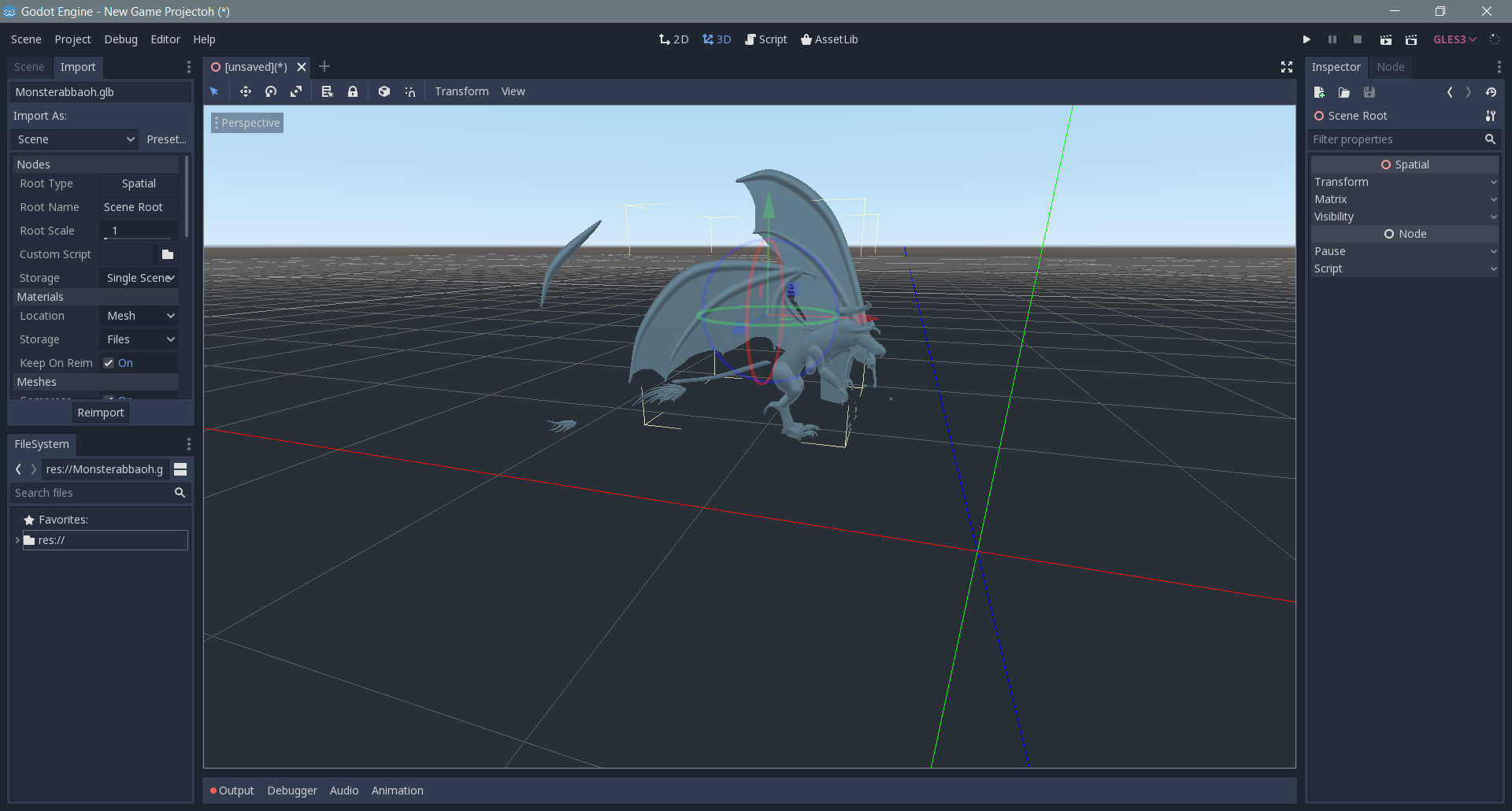Adjust the Root Scale value slider

coord(139,231)
